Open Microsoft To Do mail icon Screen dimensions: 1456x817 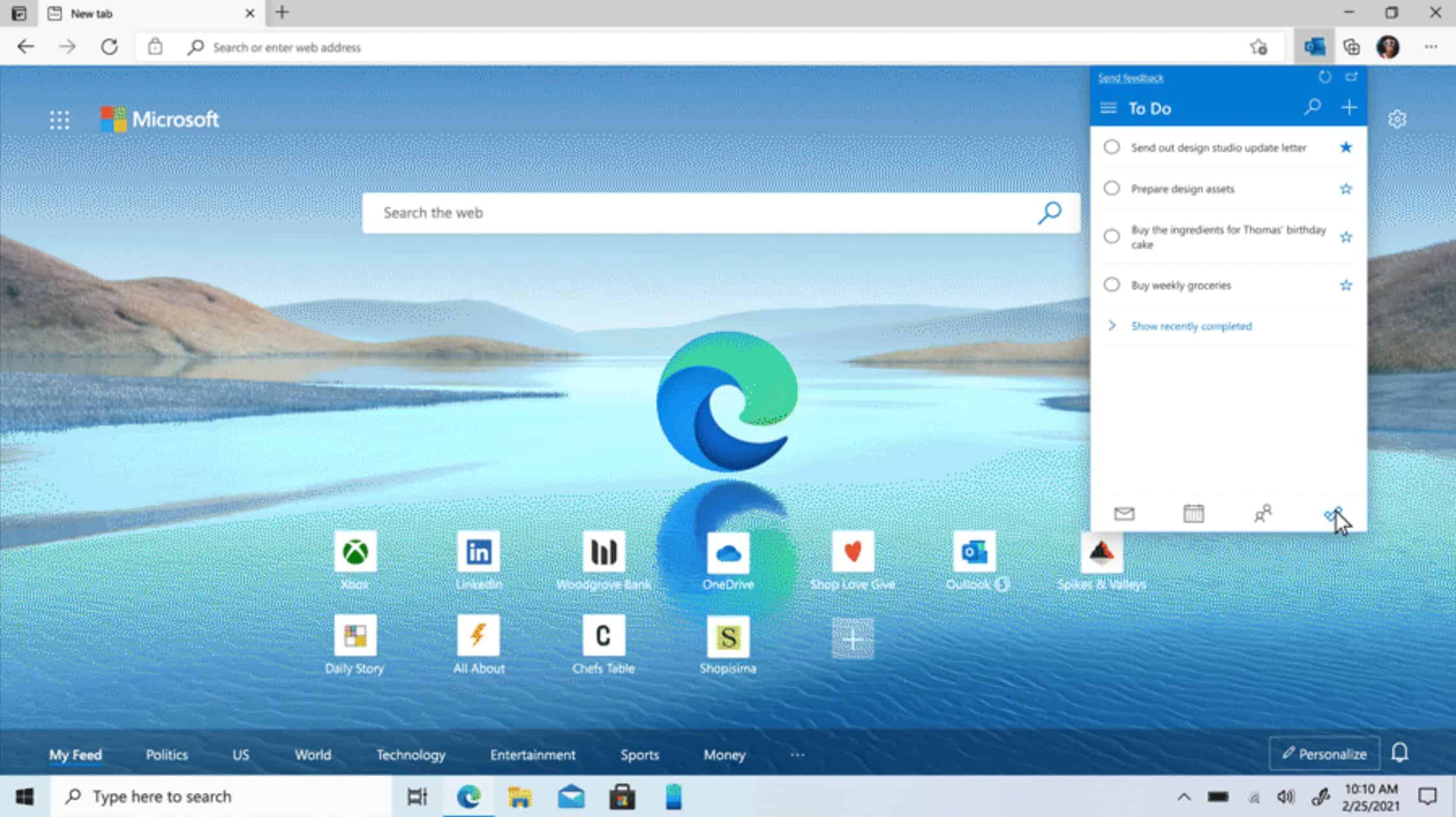pyautogui.click(x=1124, y=513)
